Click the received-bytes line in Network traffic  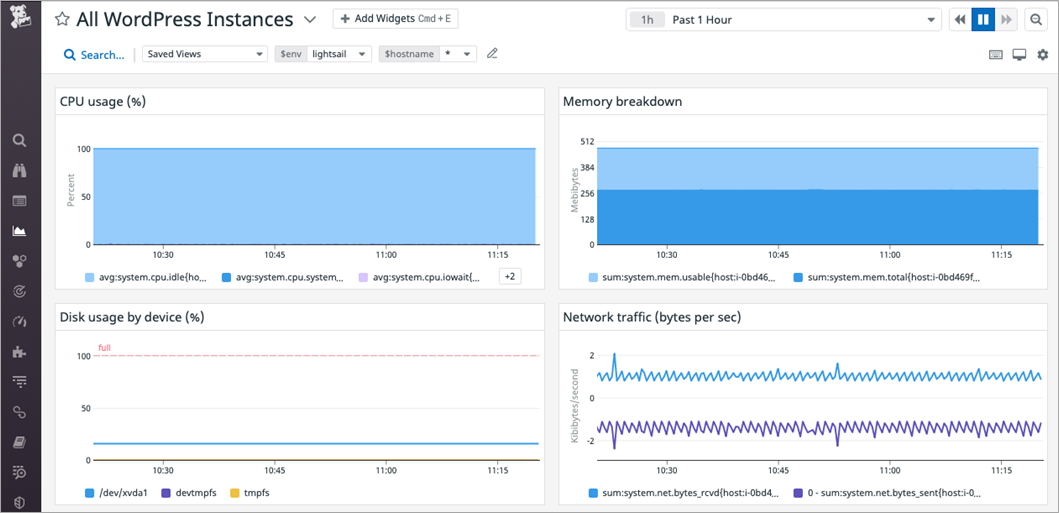point(820,375)
